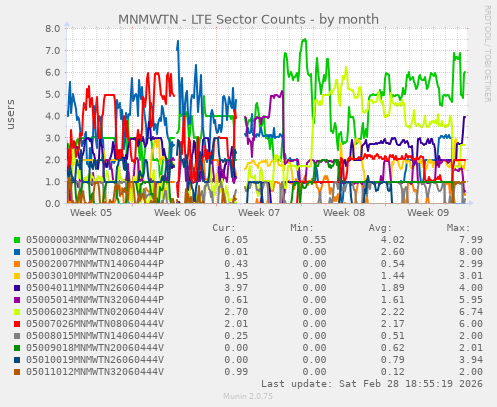Screen dimensions: 497x407
Task: Select legend label 05009018MNMWTN20060444V
Action: 95,348
